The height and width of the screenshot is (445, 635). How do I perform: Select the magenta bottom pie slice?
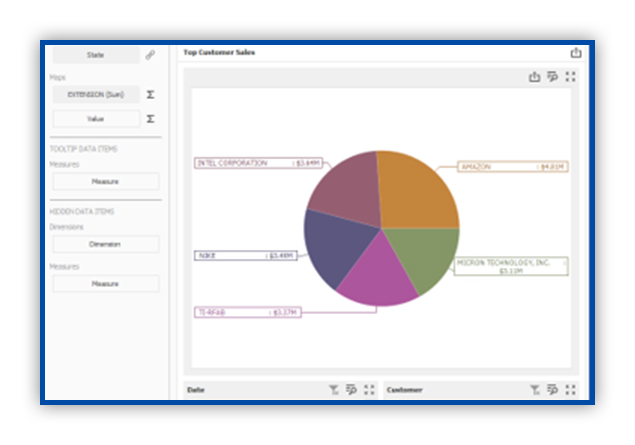tap(377, 275)
